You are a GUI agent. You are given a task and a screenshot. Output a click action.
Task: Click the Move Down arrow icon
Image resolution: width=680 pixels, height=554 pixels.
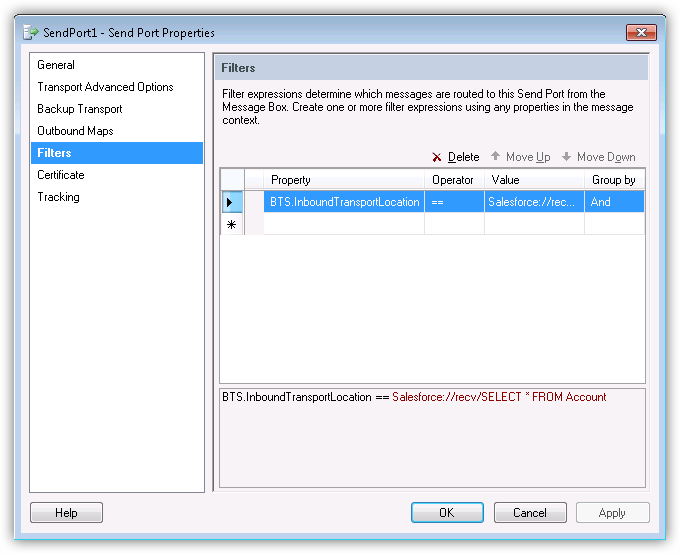[566, 157]
